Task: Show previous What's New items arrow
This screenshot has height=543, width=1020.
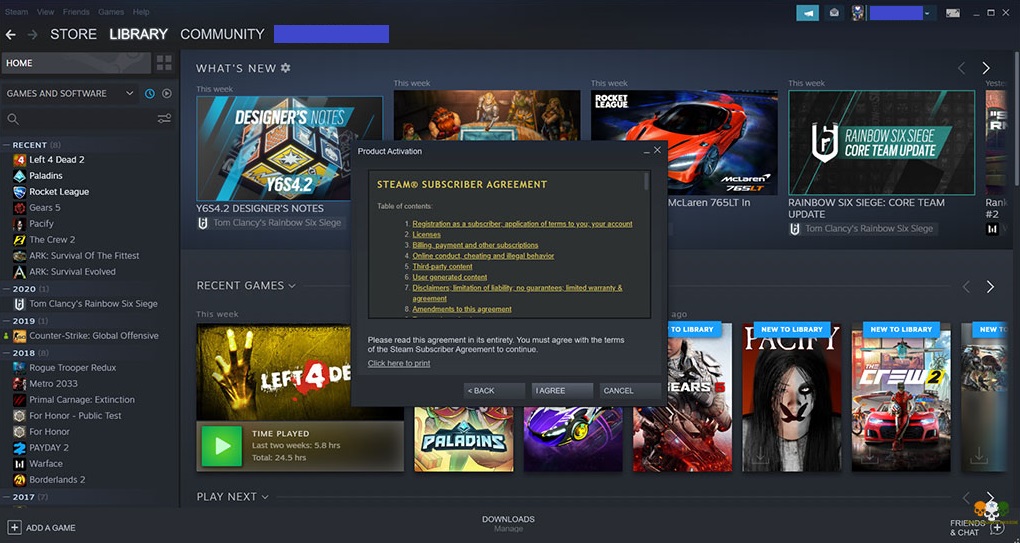Action: click(961, 68)
